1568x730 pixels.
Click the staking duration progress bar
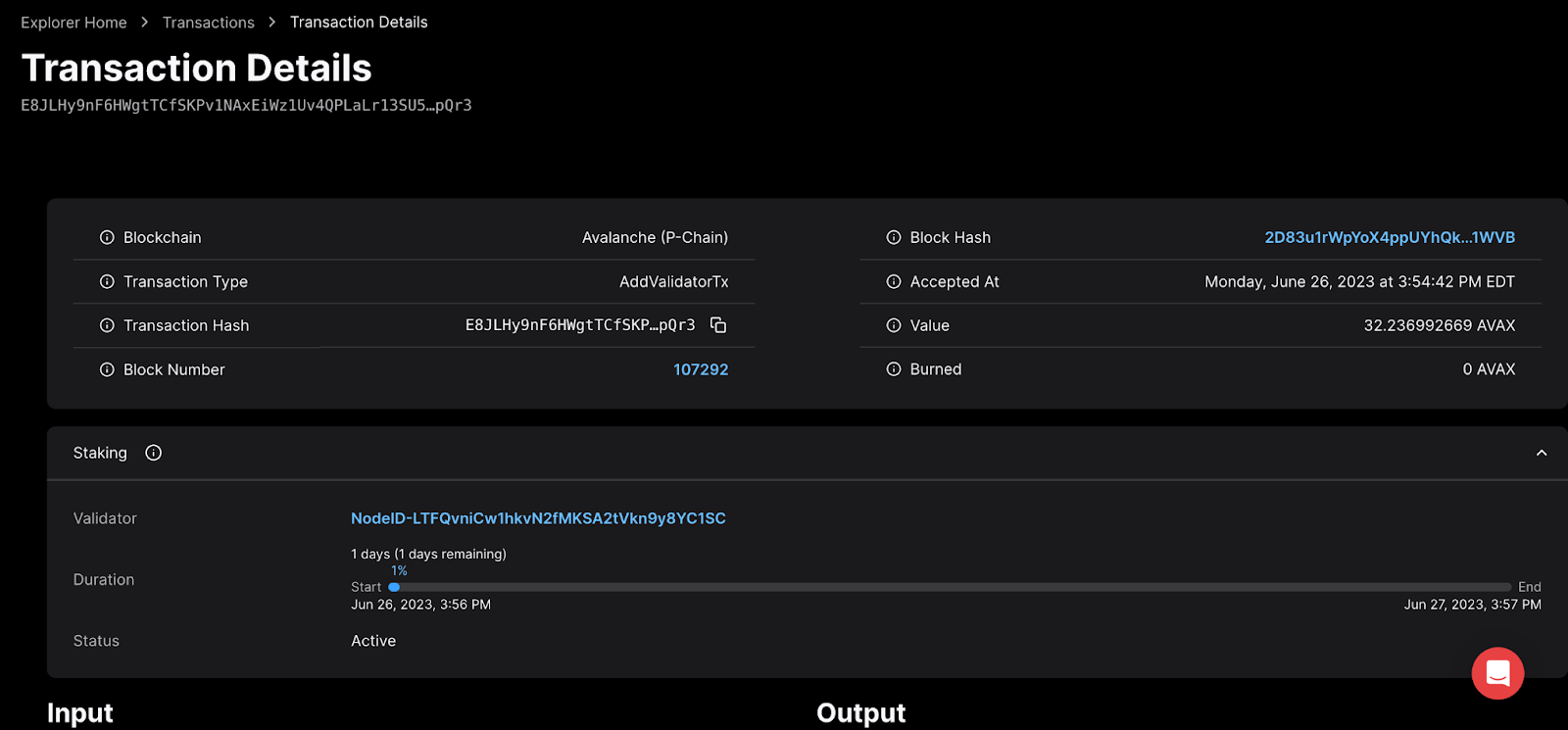(950, 587)
